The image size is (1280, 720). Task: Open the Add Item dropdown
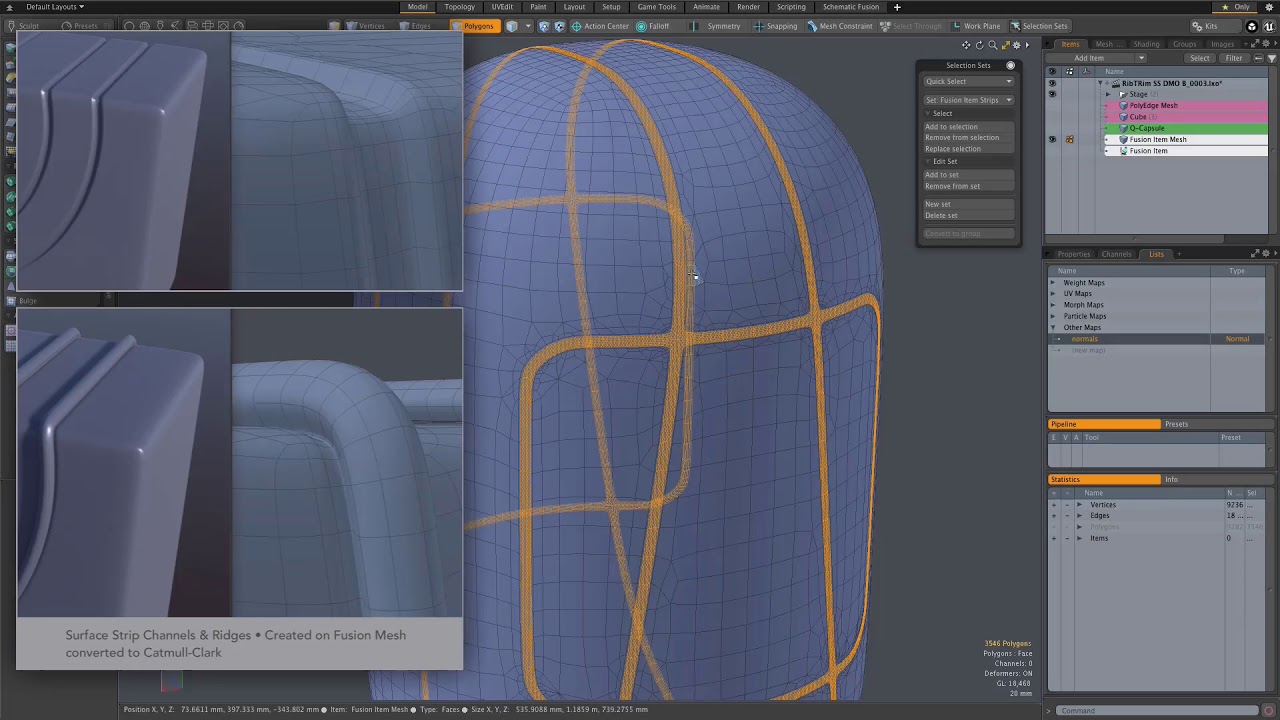[x=1096, y=58]
